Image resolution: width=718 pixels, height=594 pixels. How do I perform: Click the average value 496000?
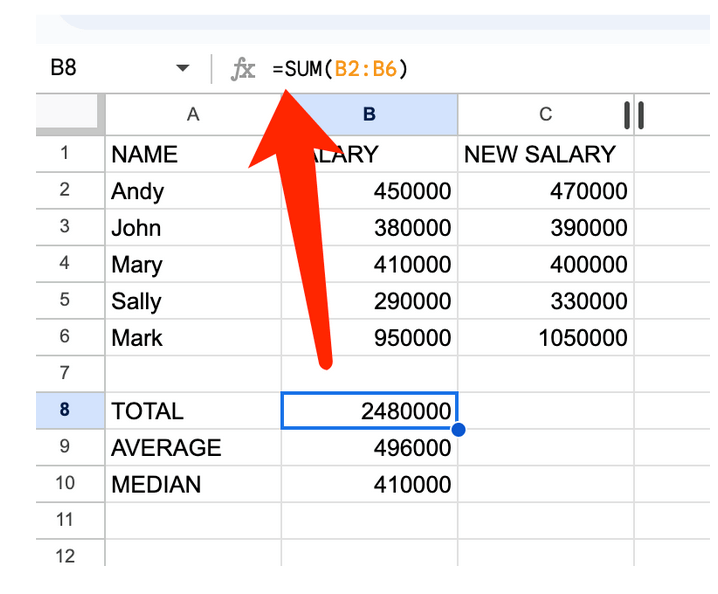(x=369, y=448)
